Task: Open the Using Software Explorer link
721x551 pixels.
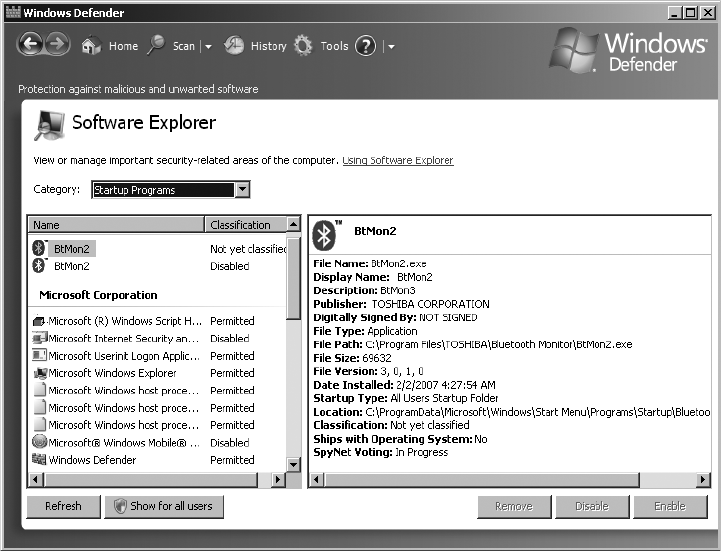Action: pos(398,161)
